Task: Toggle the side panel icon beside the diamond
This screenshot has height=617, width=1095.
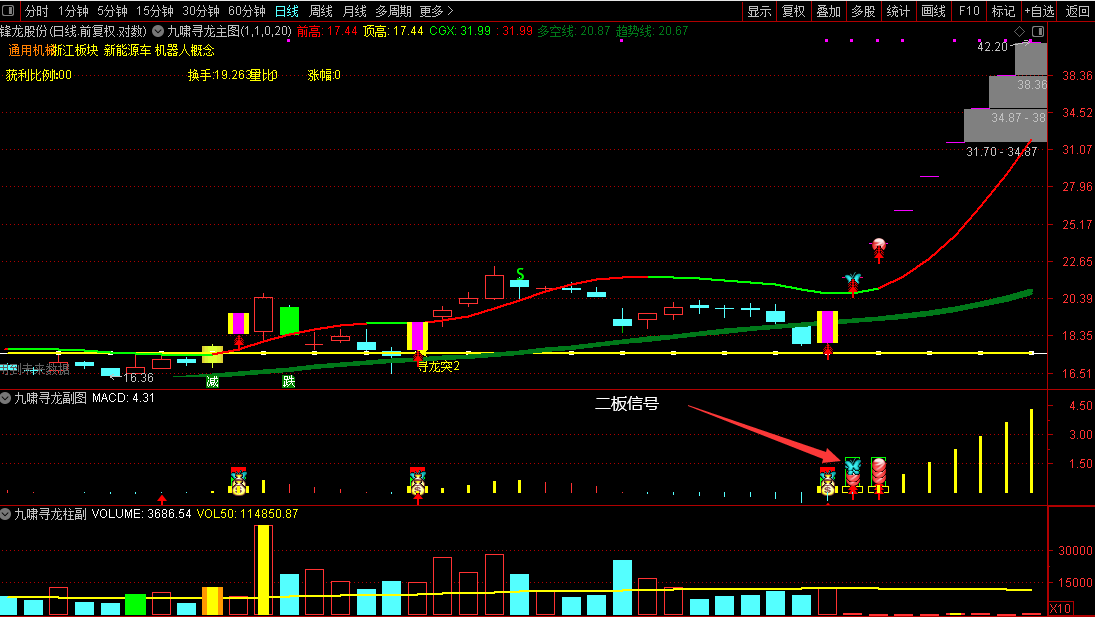Action: [x=1038, y=31]
